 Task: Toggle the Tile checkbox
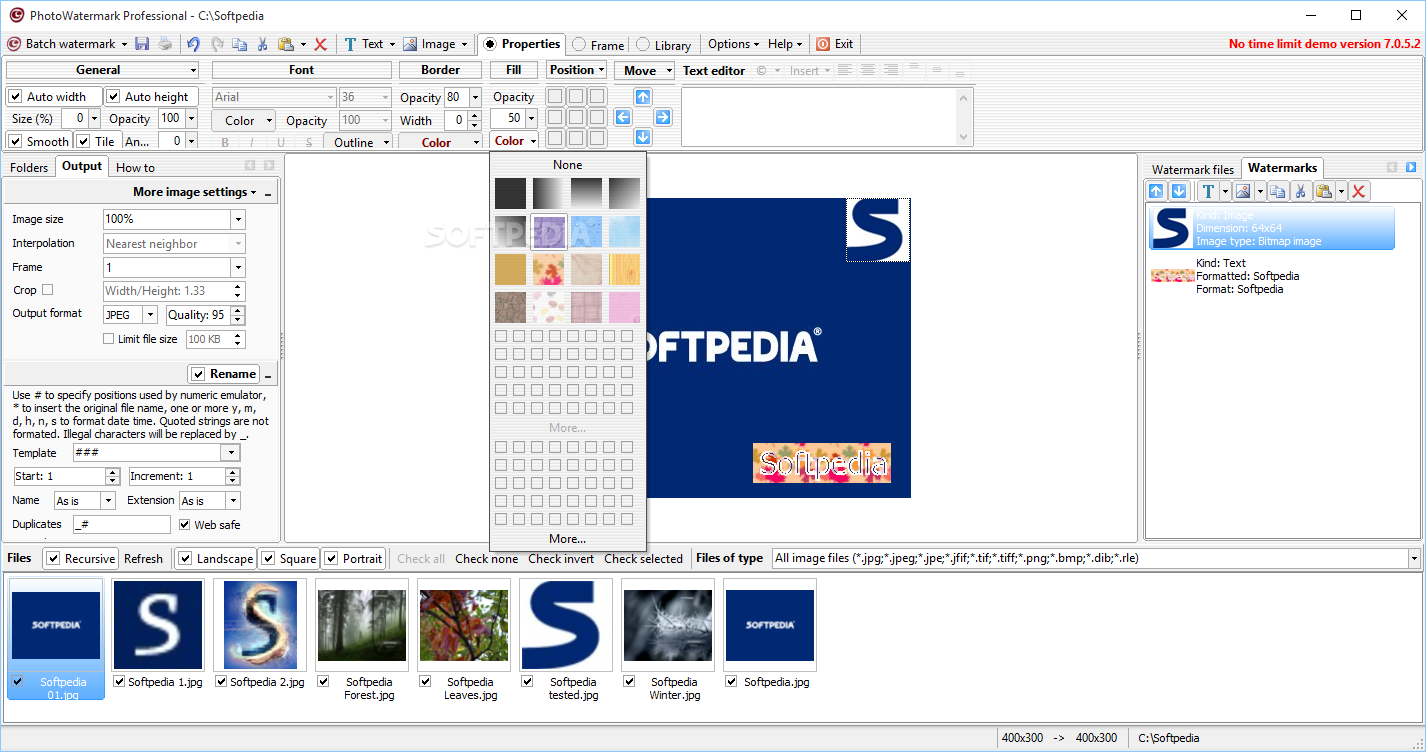[84, 141]
